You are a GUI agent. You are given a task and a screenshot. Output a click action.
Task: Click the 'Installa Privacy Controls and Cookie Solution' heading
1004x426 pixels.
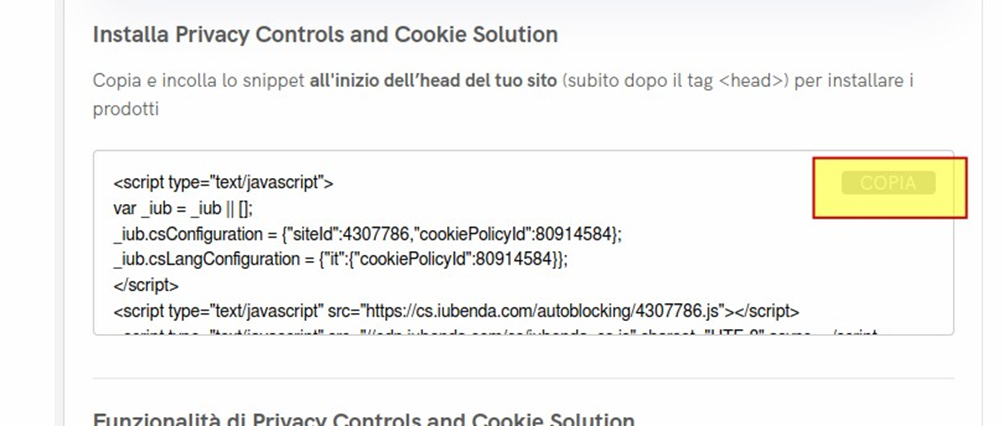point(325,35)
